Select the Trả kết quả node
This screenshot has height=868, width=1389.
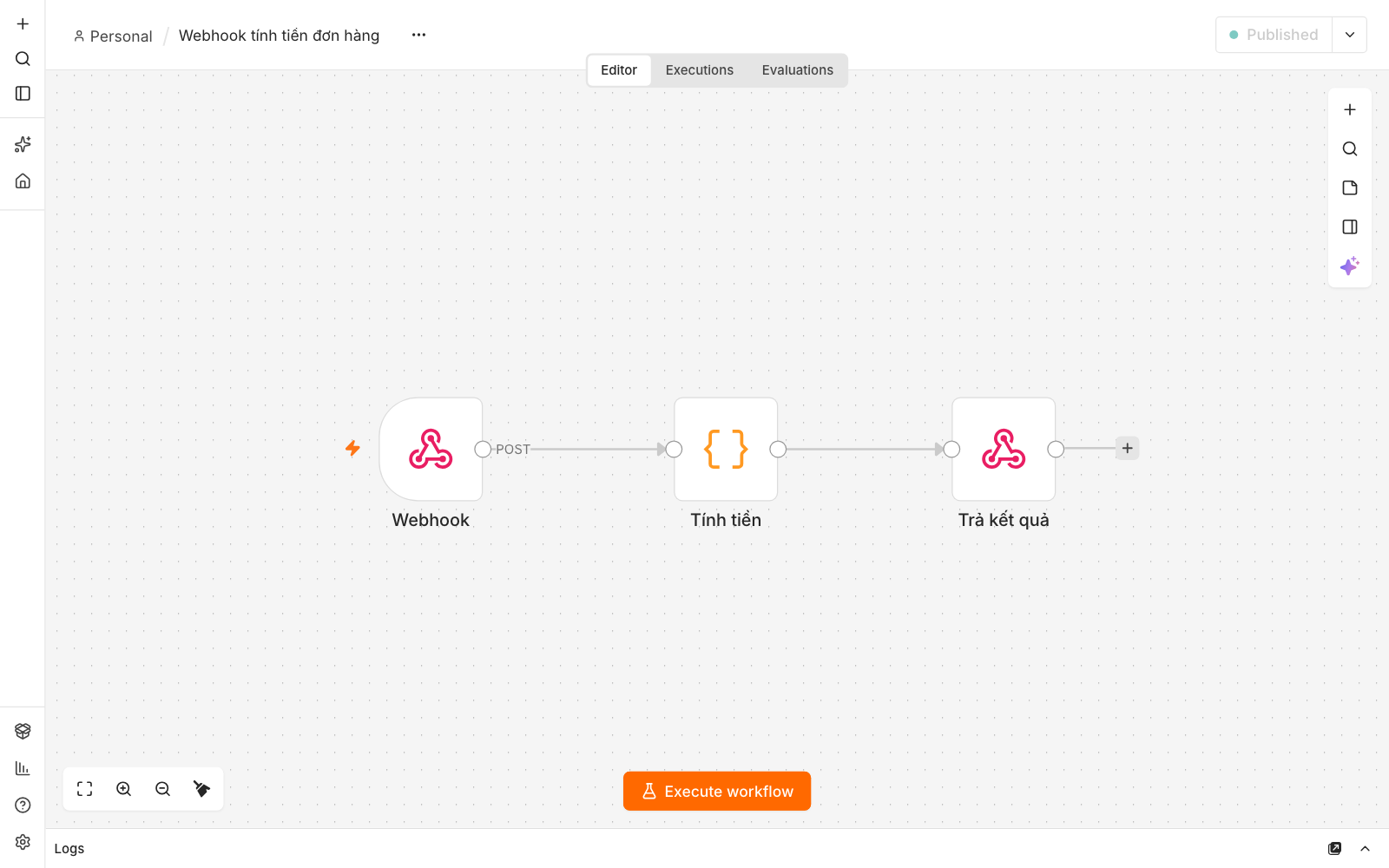1004,449
